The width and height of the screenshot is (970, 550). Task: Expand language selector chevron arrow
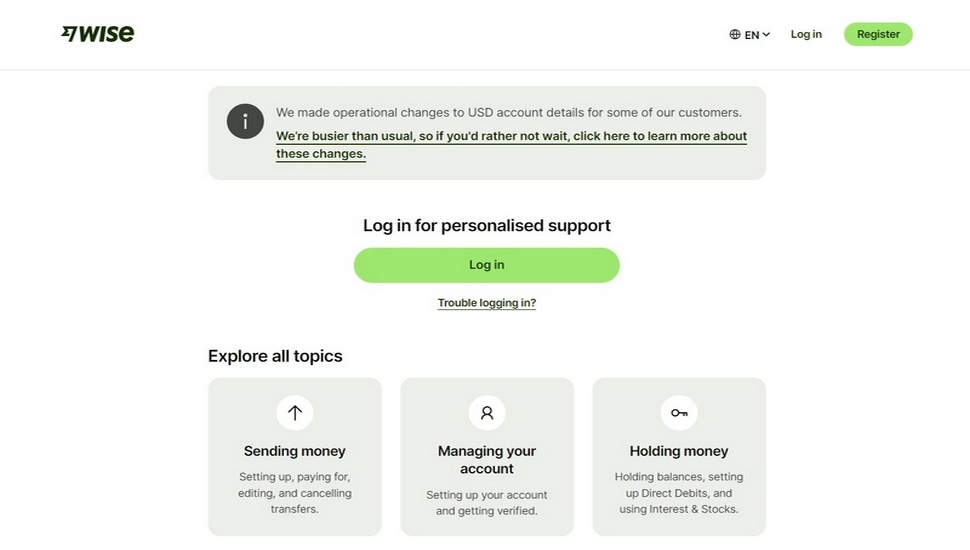click(x=766, y=34)
